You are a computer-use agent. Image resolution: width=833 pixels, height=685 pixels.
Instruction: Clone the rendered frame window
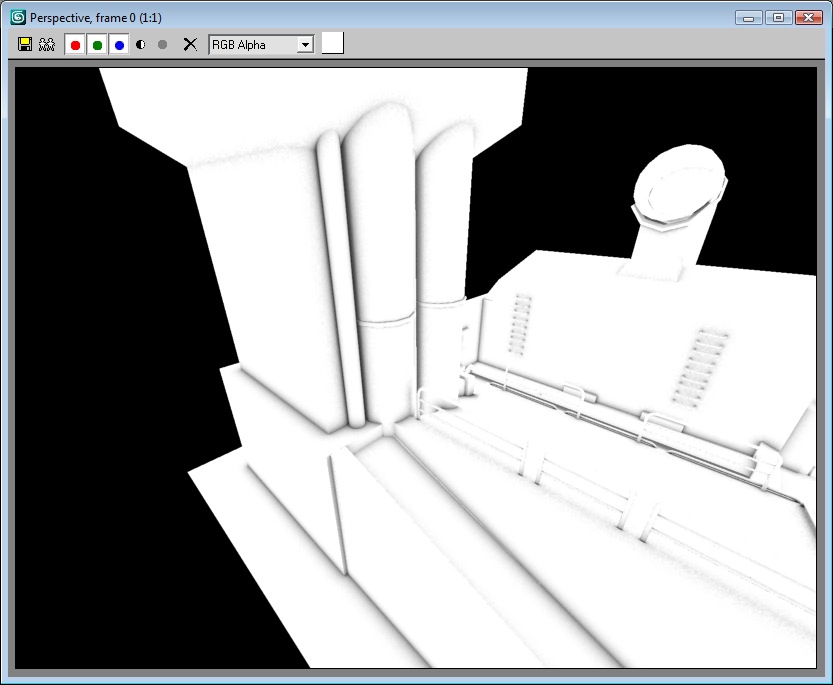point(46,45)
